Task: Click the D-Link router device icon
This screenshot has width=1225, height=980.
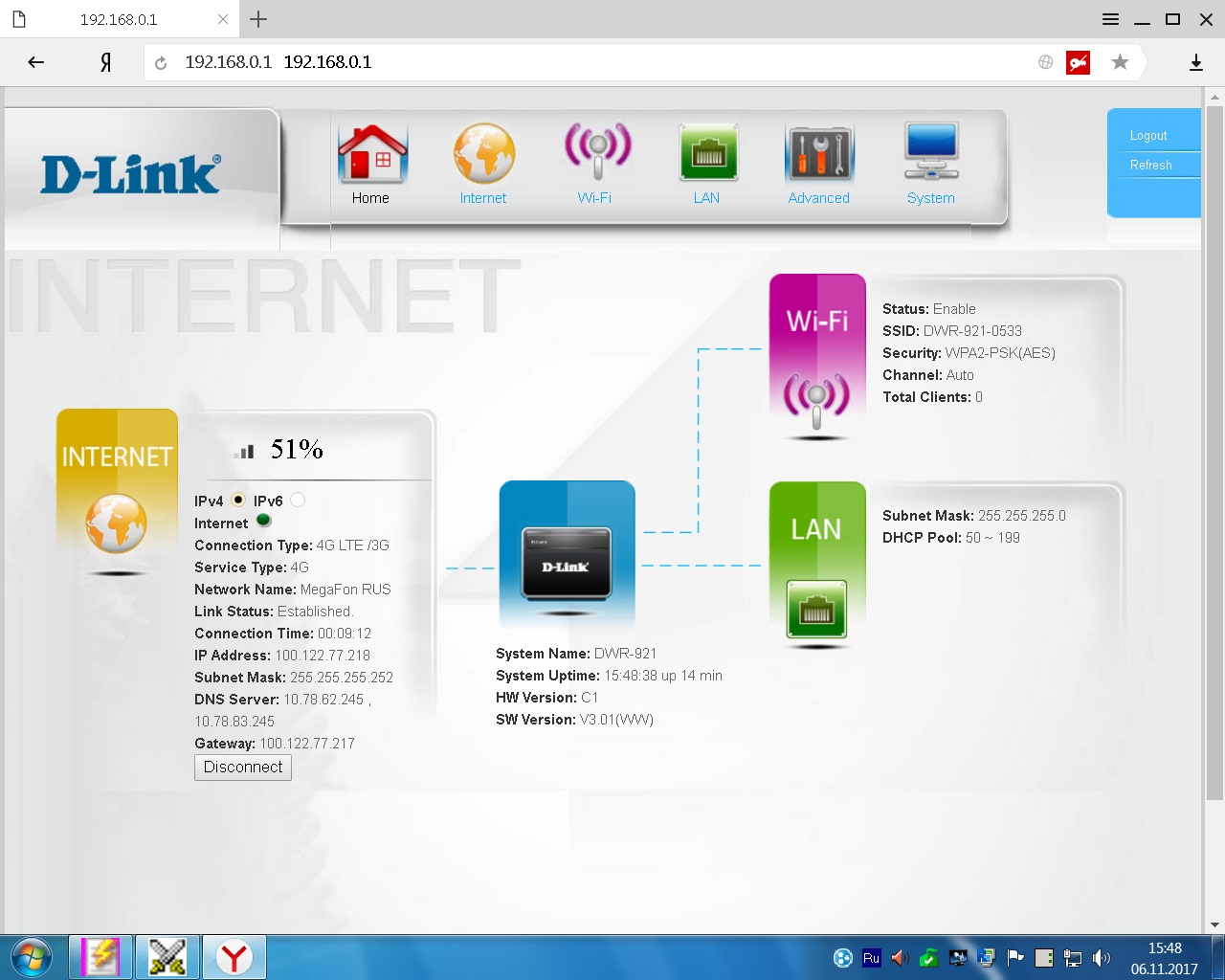Action: click(567, 555)
